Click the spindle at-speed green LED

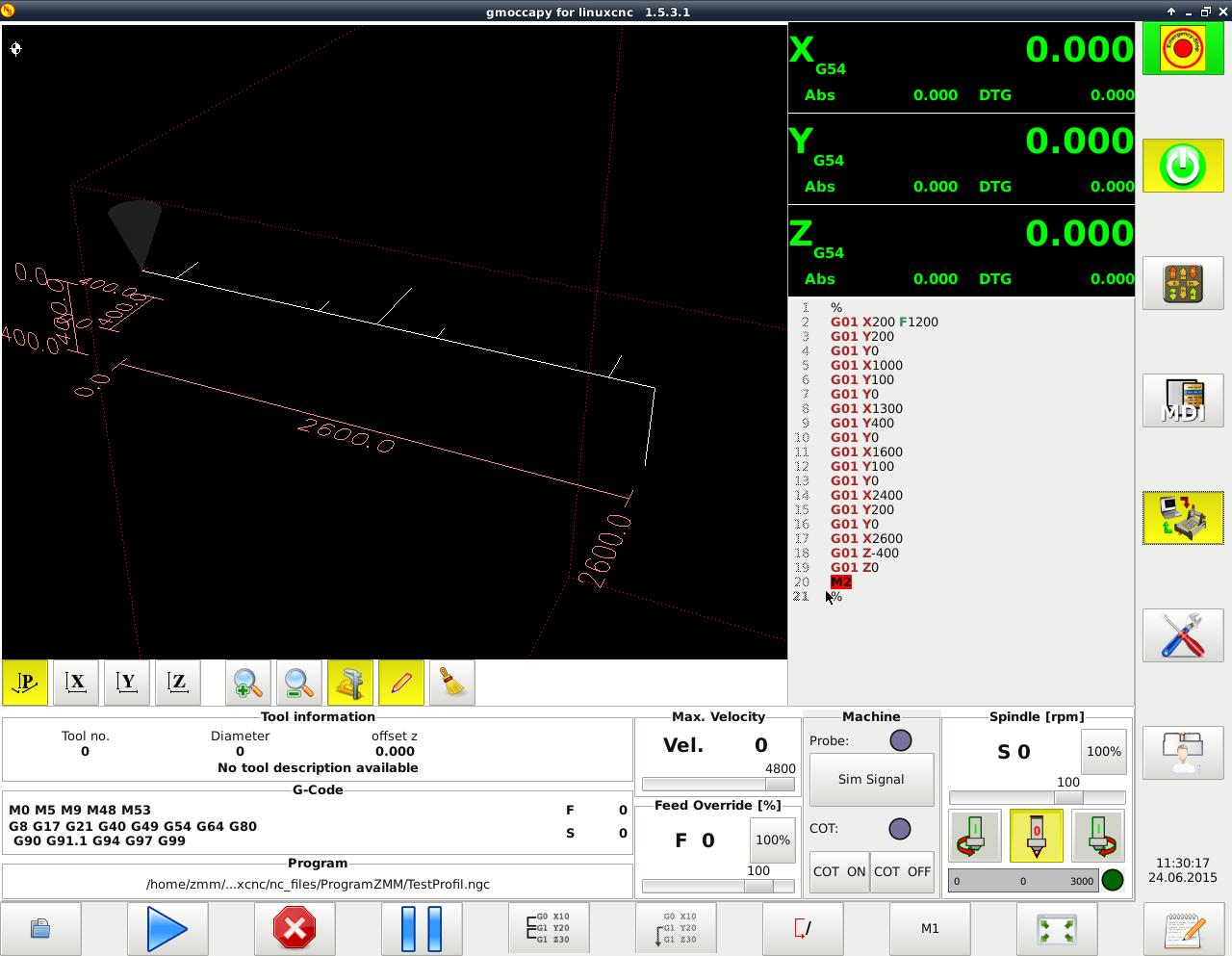[1113, 880]
